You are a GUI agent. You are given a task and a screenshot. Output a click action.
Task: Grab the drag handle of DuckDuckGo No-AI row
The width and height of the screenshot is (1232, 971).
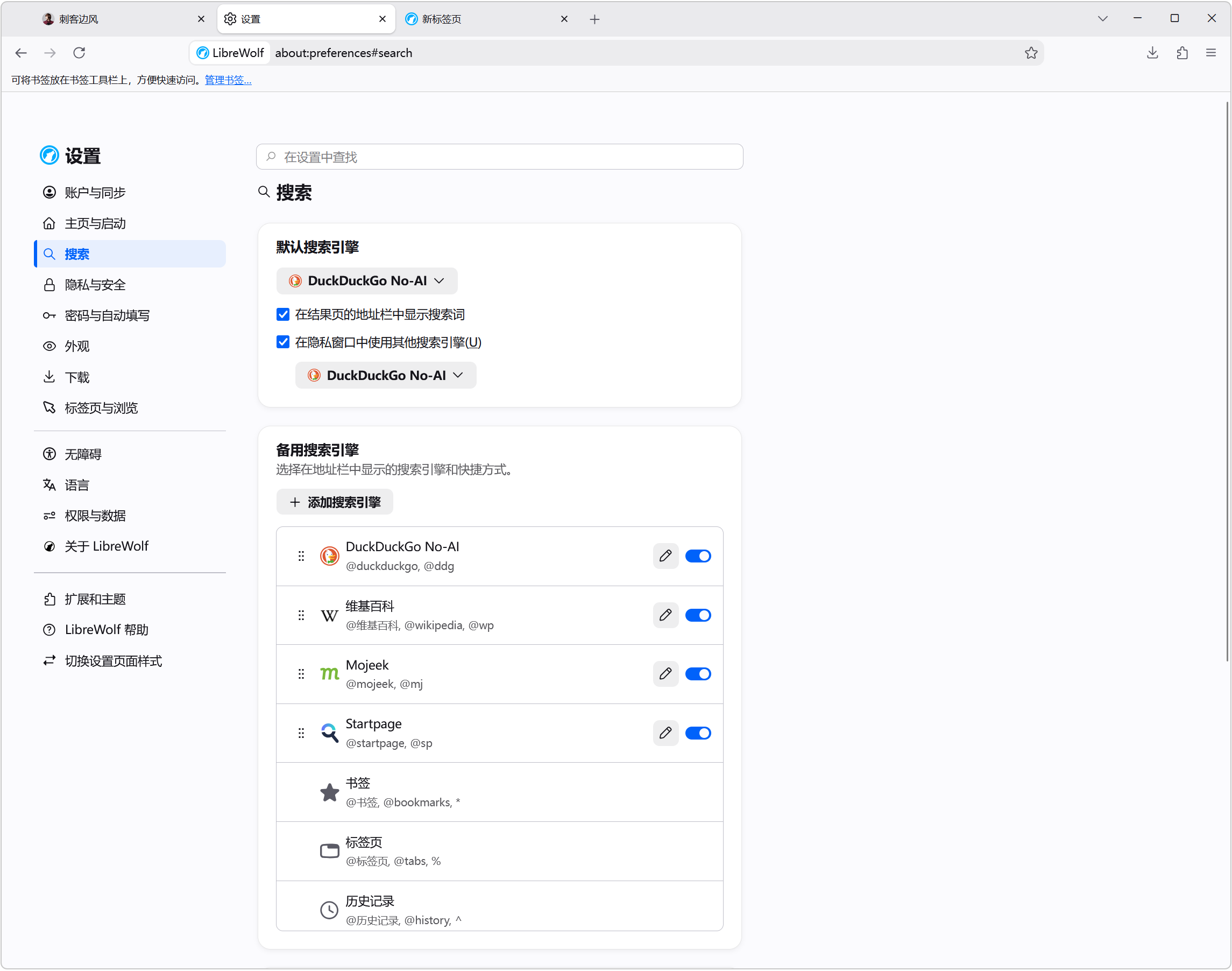tap(301, 556)
